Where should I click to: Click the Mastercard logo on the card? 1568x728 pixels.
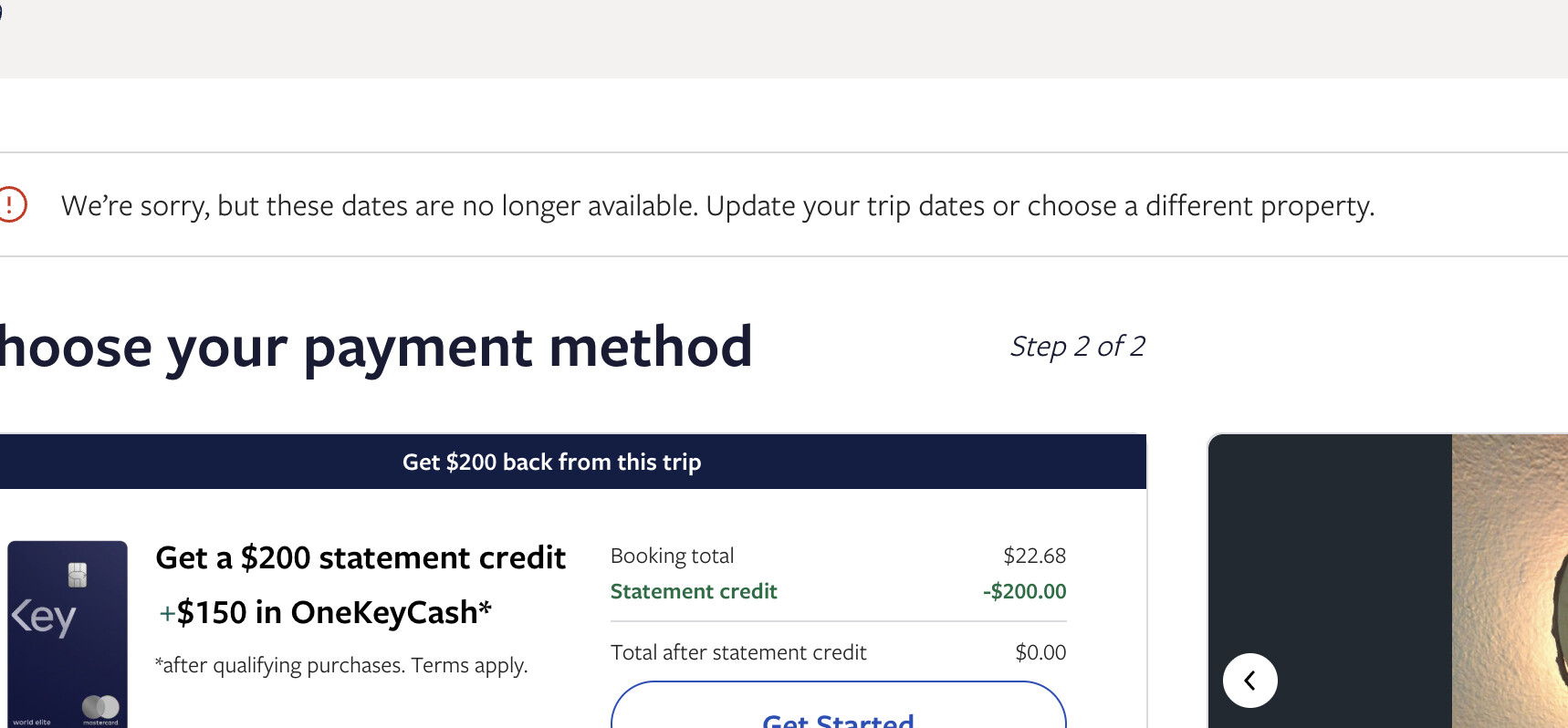coord(100,707)
